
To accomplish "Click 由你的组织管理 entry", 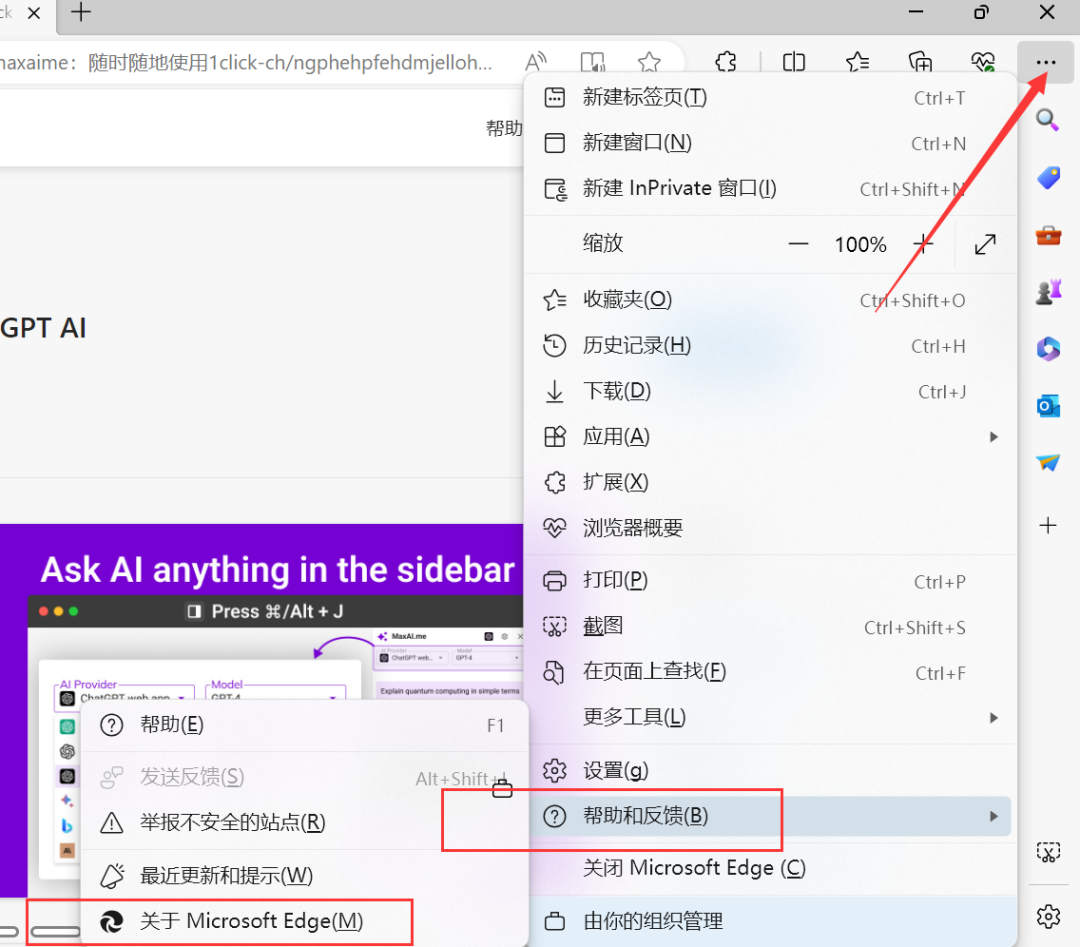I will pyautogui.click(x=770, y=922).
